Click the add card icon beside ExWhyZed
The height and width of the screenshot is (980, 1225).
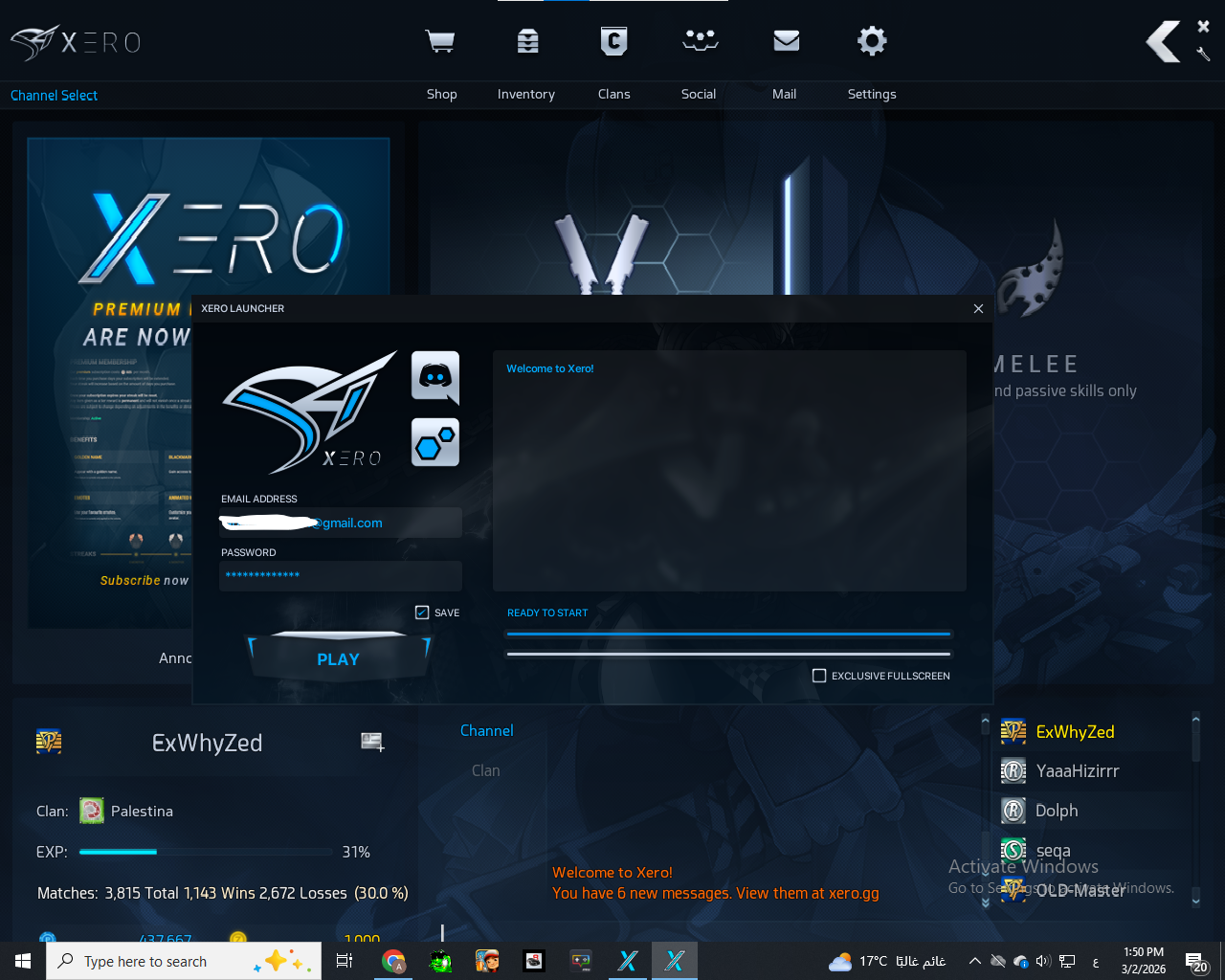click(372, 742)
